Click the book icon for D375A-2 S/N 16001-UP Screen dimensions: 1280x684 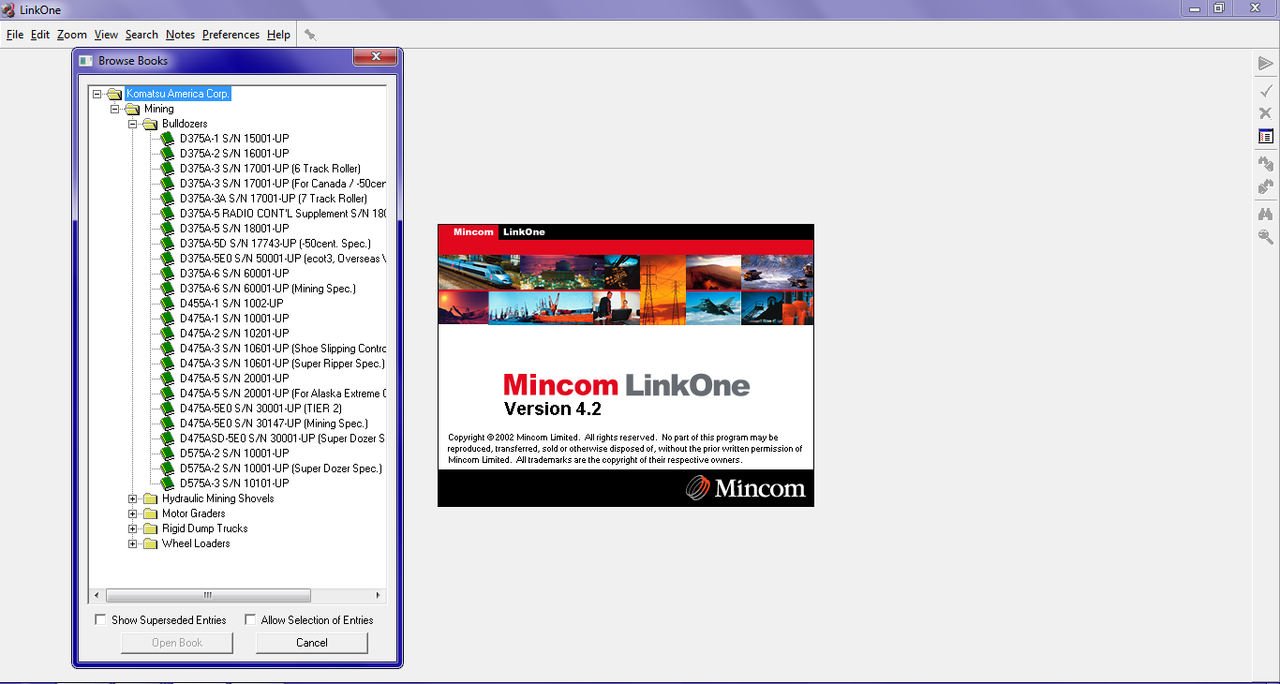point(168,153)
